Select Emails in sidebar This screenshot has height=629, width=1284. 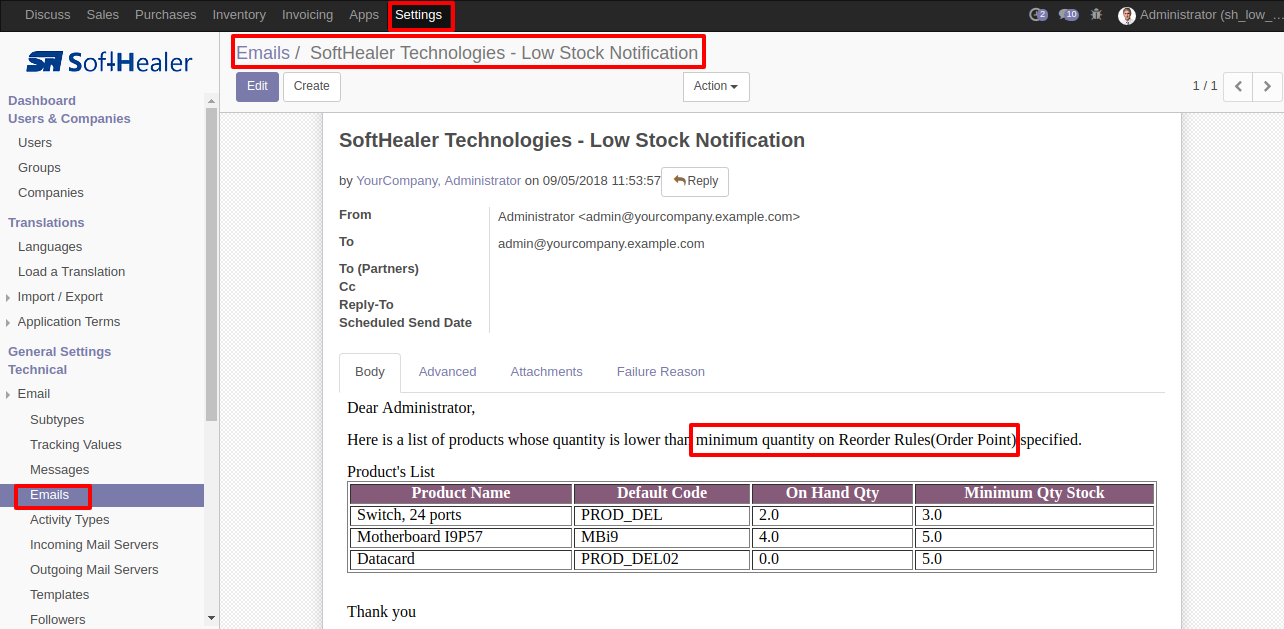click(50, 495)
